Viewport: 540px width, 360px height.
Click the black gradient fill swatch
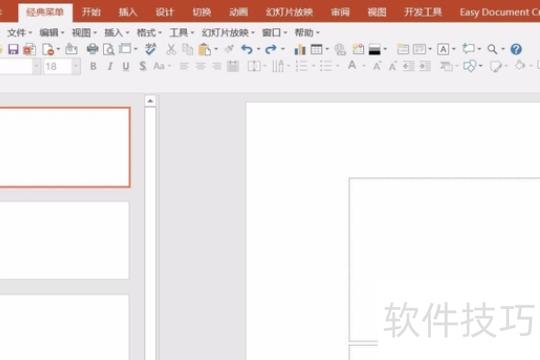pyautogui.click(x=375, y=50)
